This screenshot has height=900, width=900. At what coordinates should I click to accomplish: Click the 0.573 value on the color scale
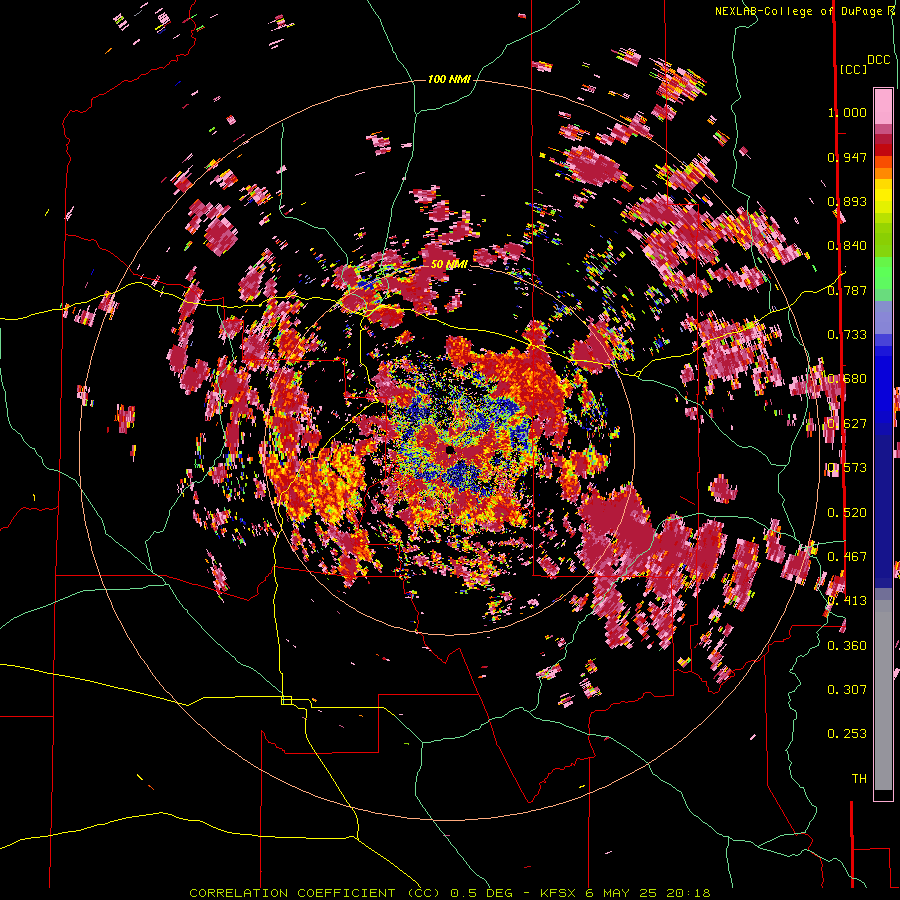[847, 468]
